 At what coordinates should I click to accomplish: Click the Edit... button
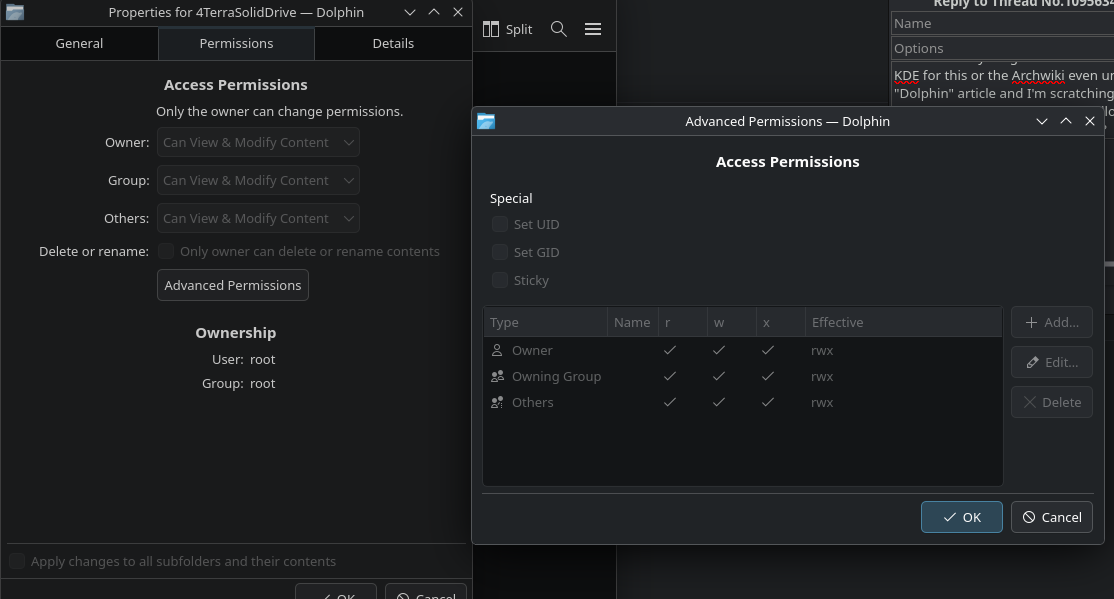pyautogui.click(x=1051, y=362)
